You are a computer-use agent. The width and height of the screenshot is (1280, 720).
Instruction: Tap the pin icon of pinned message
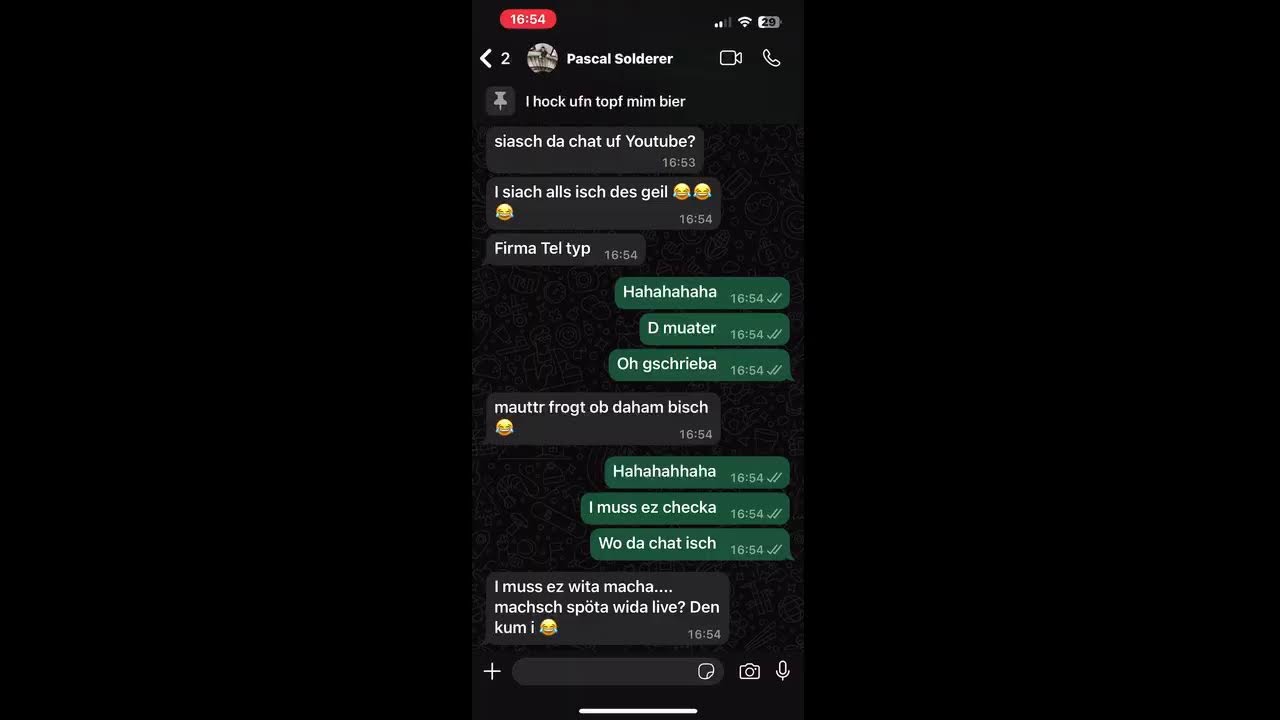tap(501, 101)
